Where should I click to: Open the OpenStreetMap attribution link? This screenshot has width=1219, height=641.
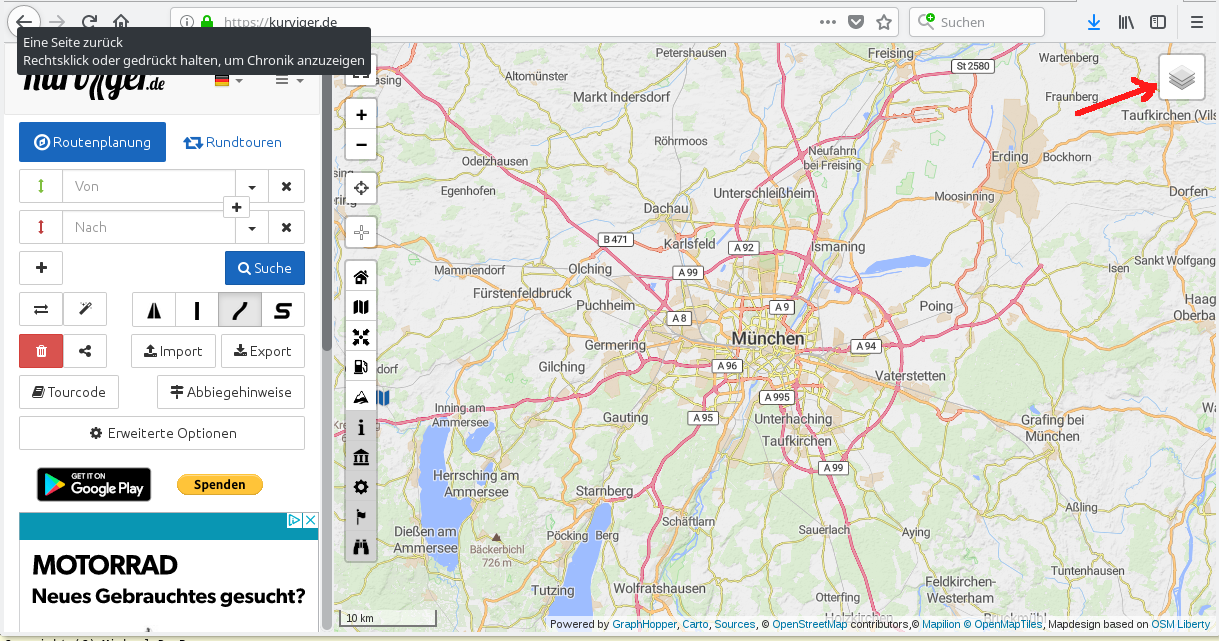pos(809,624)
